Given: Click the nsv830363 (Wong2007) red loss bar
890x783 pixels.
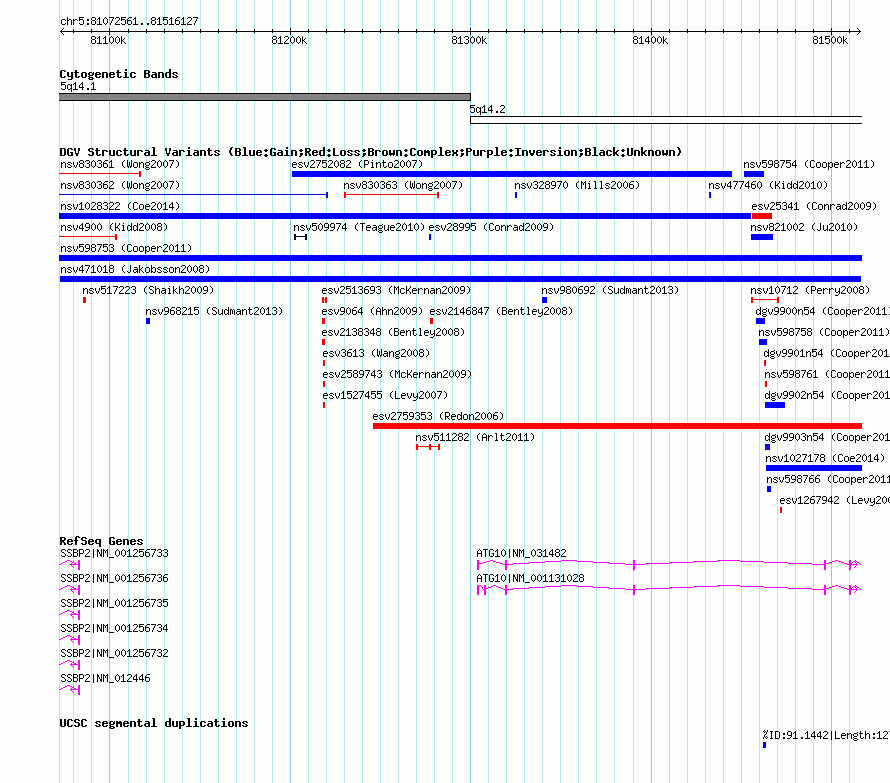Looking at the screenshot, I should [391, 195].
